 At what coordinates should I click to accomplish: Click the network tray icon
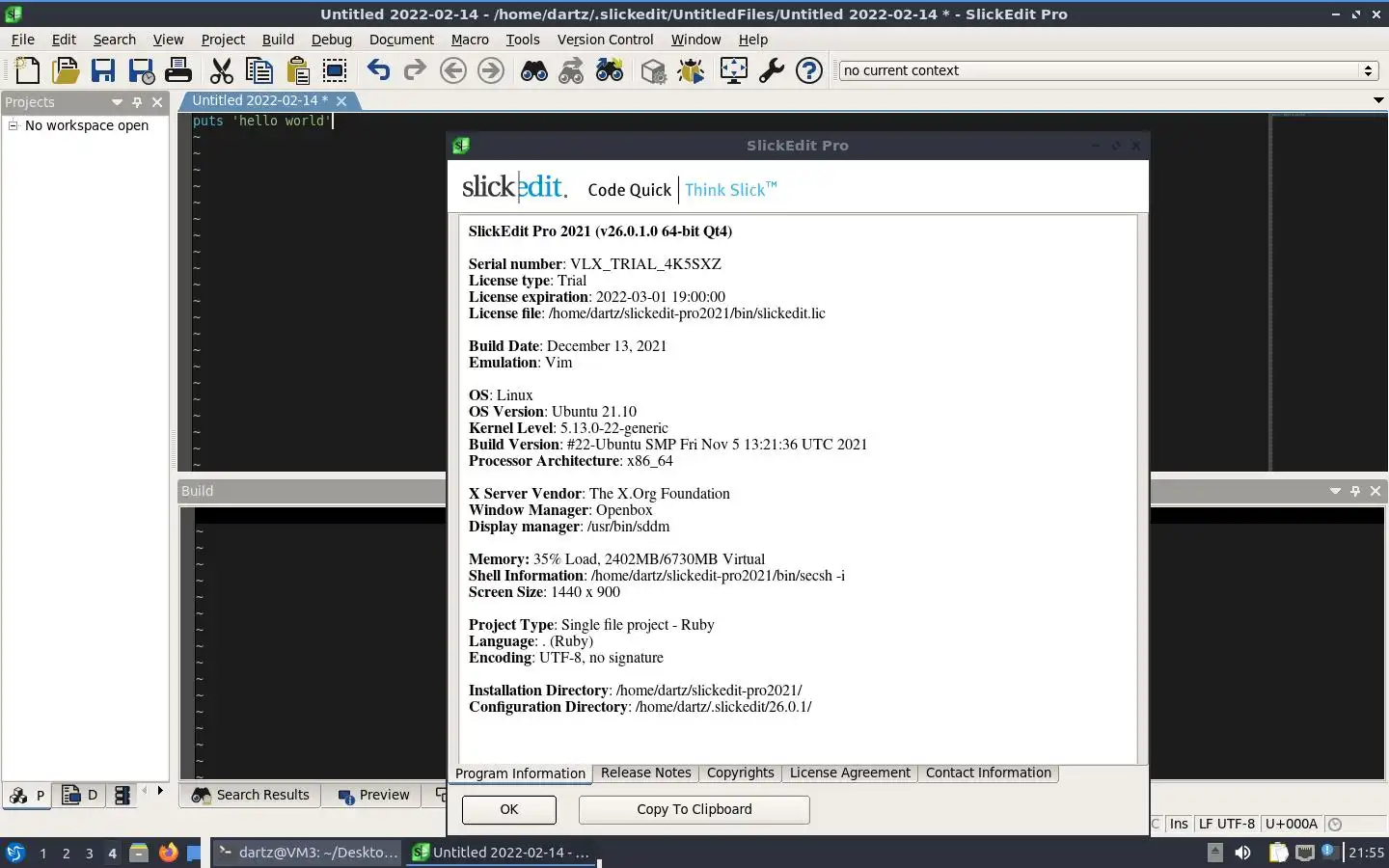click(x=1304, y=853)
